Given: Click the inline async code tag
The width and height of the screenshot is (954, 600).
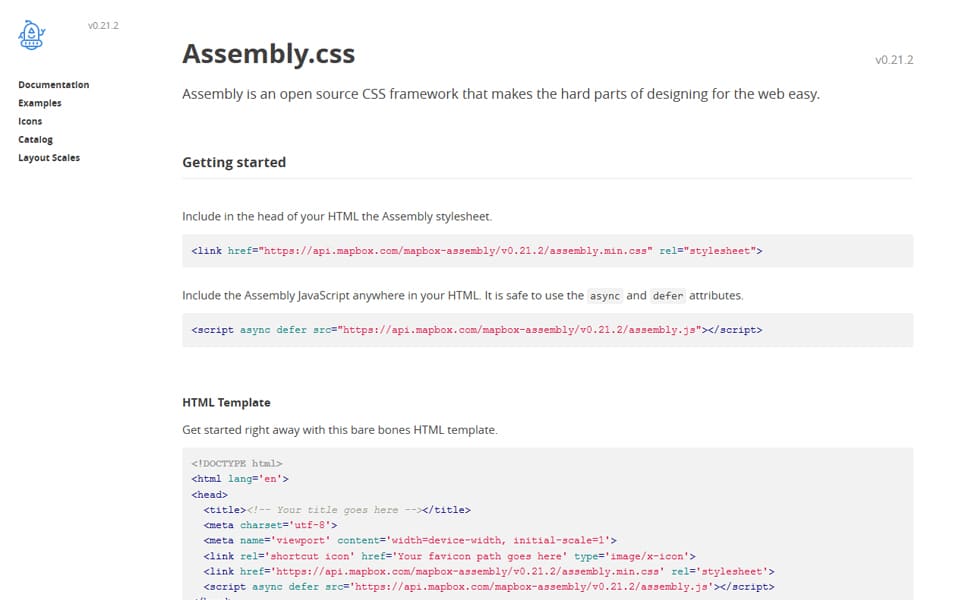Looking at the screenshot, I should coord(605,296).
